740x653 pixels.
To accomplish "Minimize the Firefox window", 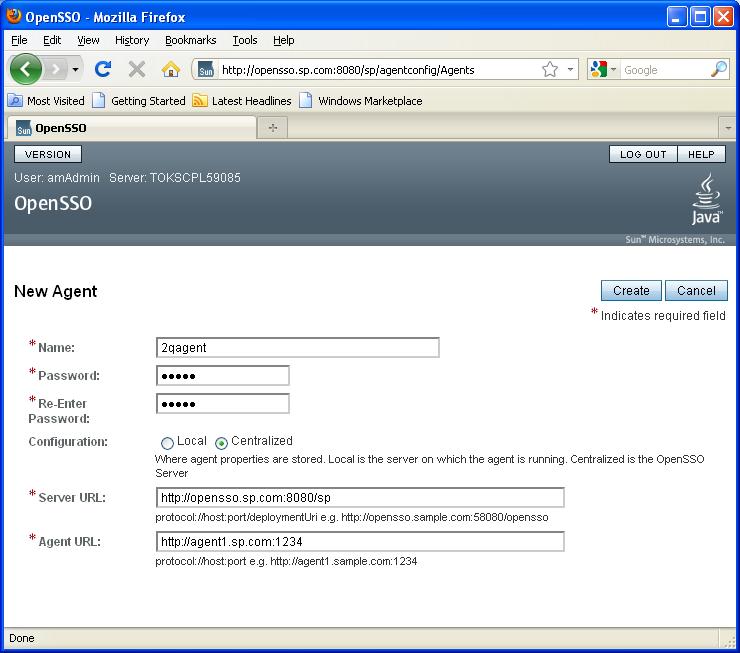I will point(677,17).
